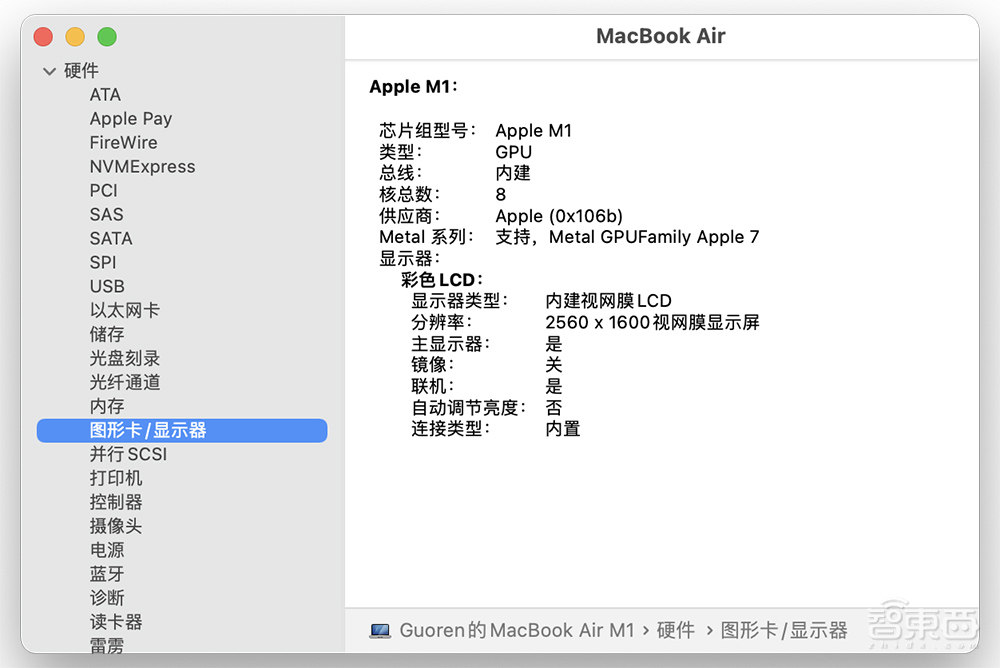Viewport: 1000px width, 668px height.
Task: View 电源 (Power) details
Action: [x=106, y=550]
